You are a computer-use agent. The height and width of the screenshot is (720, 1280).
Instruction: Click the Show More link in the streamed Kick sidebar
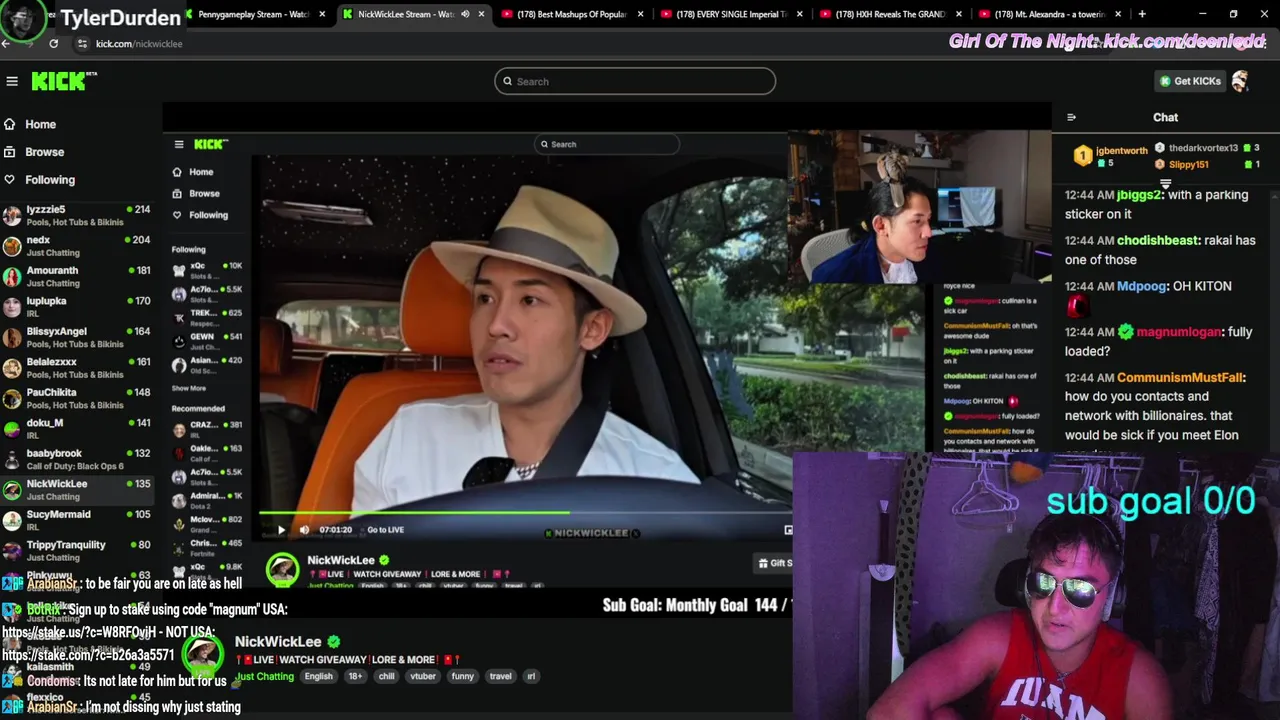189,388
